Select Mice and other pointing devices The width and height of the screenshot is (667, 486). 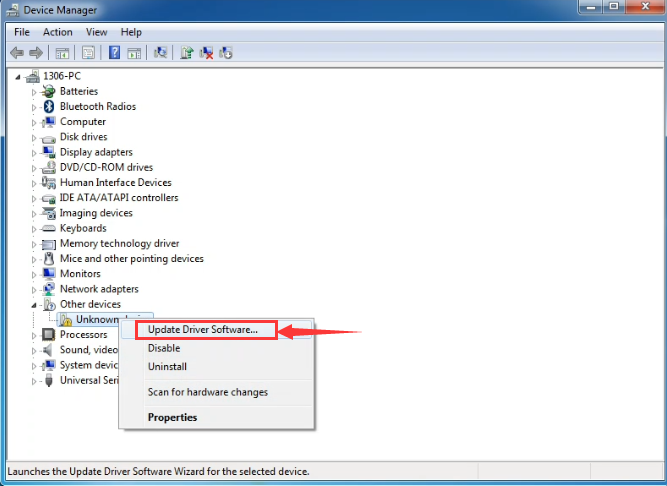[131, 259]
